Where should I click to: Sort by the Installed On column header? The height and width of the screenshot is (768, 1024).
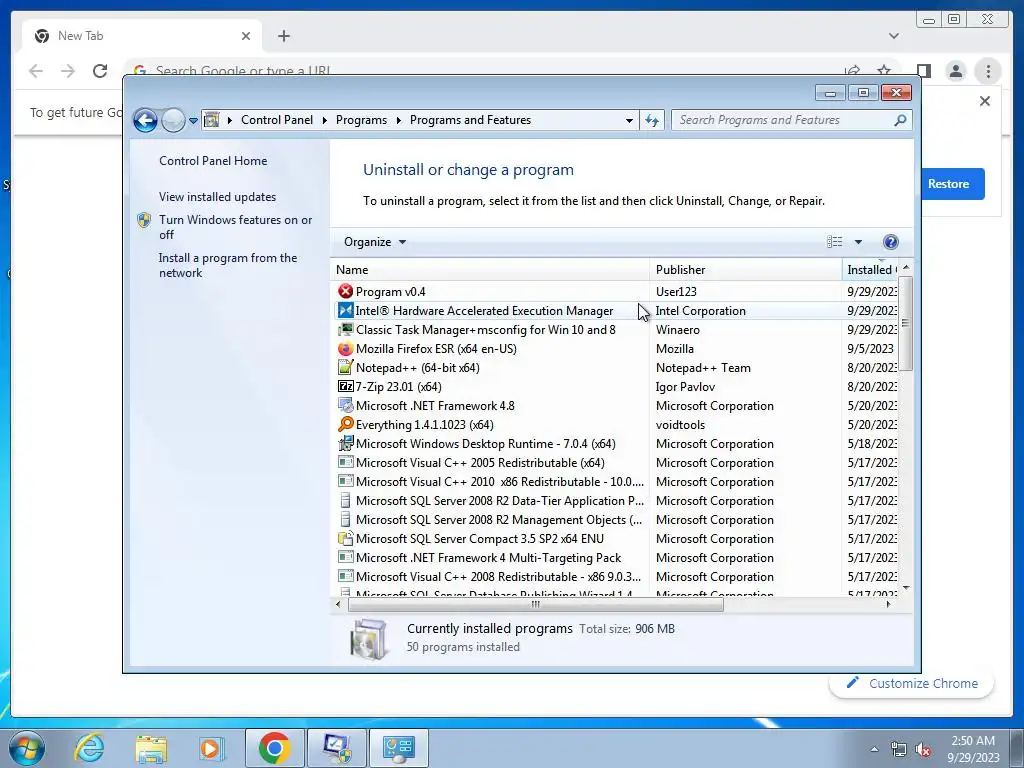pos(871,270)
